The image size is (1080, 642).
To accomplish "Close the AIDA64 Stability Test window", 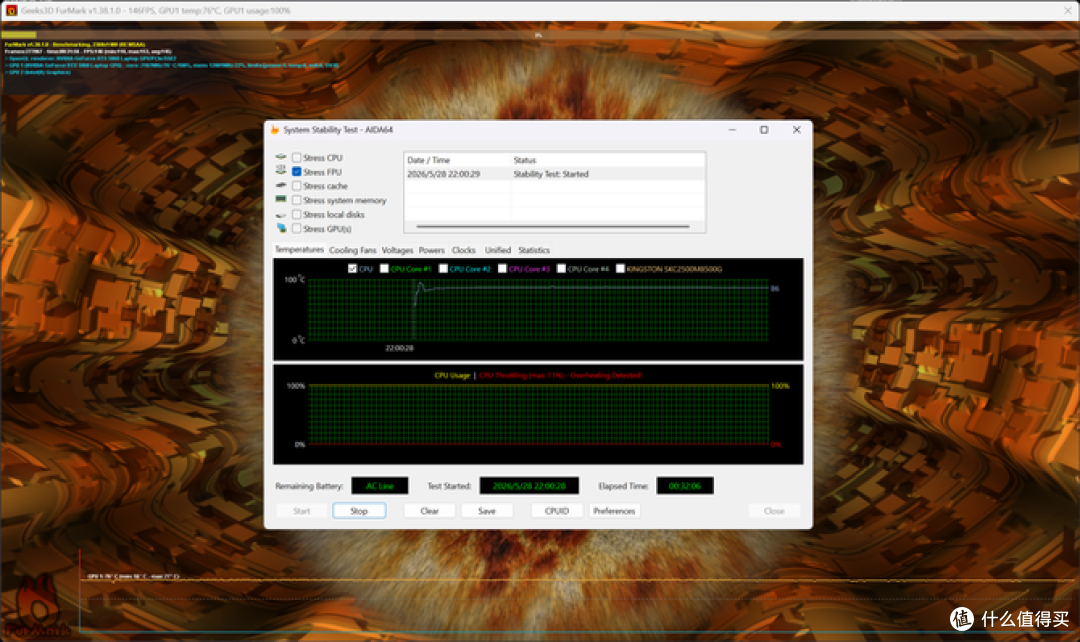I will click(796, 130).
